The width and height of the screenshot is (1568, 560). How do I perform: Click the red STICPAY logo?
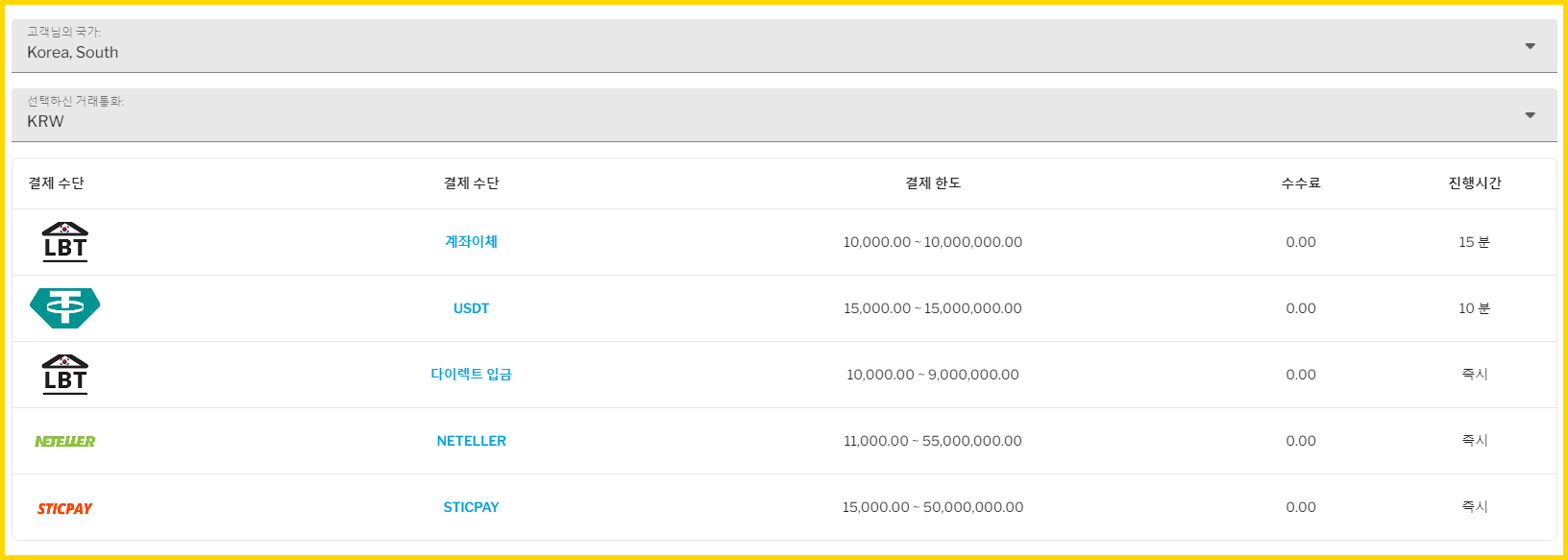tap(65, 508)
